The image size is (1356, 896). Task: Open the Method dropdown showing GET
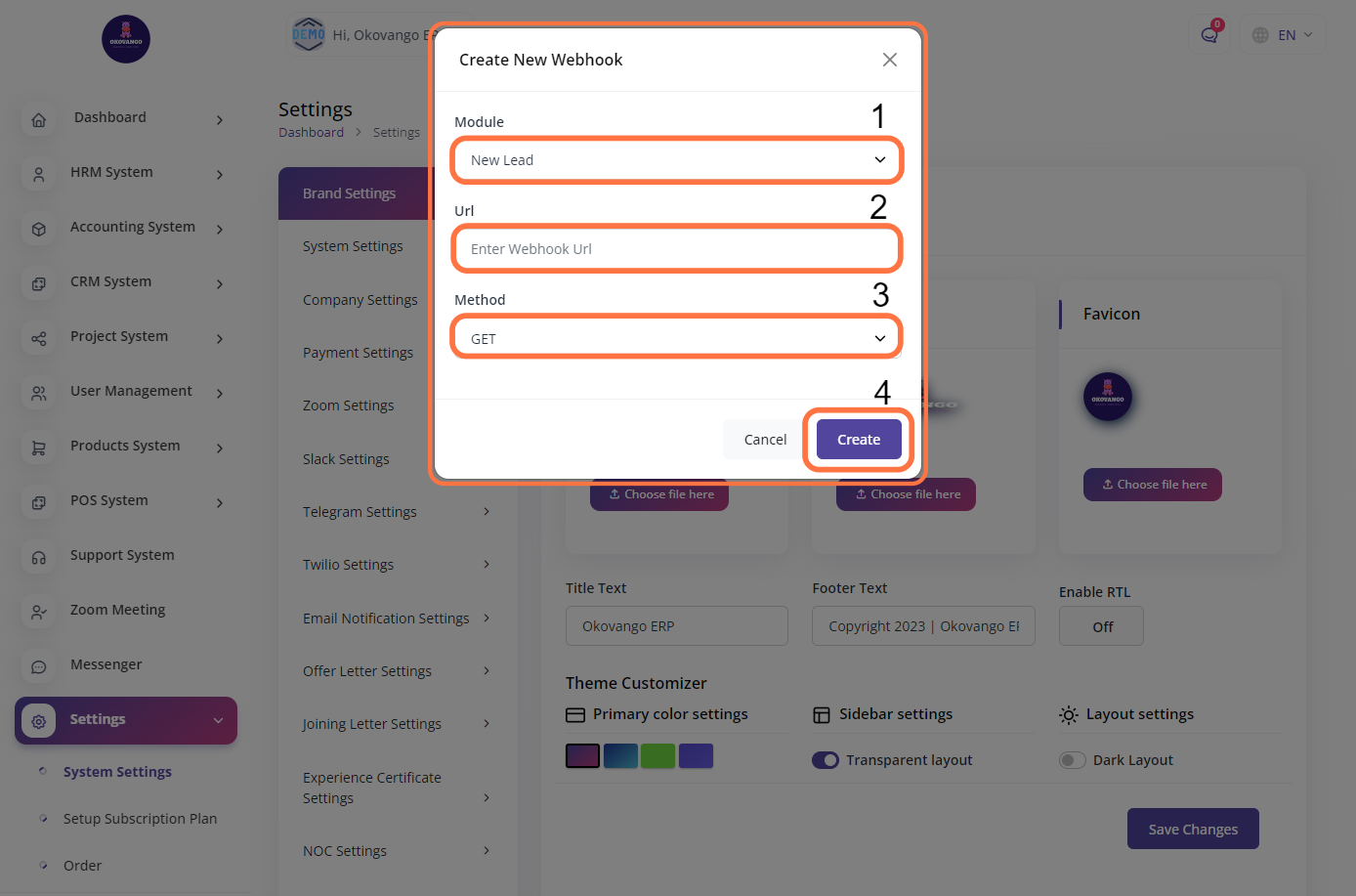pos(676,338)
